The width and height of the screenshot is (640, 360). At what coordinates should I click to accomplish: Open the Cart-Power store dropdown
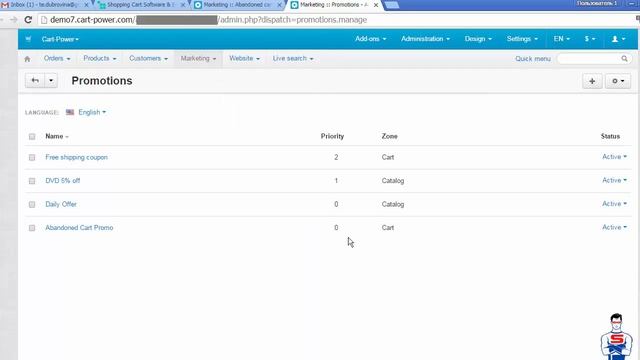60,39
